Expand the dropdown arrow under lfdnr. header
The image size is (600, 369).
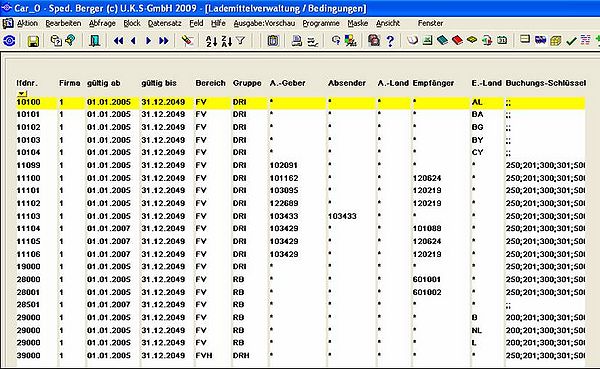tap(22, 93)
